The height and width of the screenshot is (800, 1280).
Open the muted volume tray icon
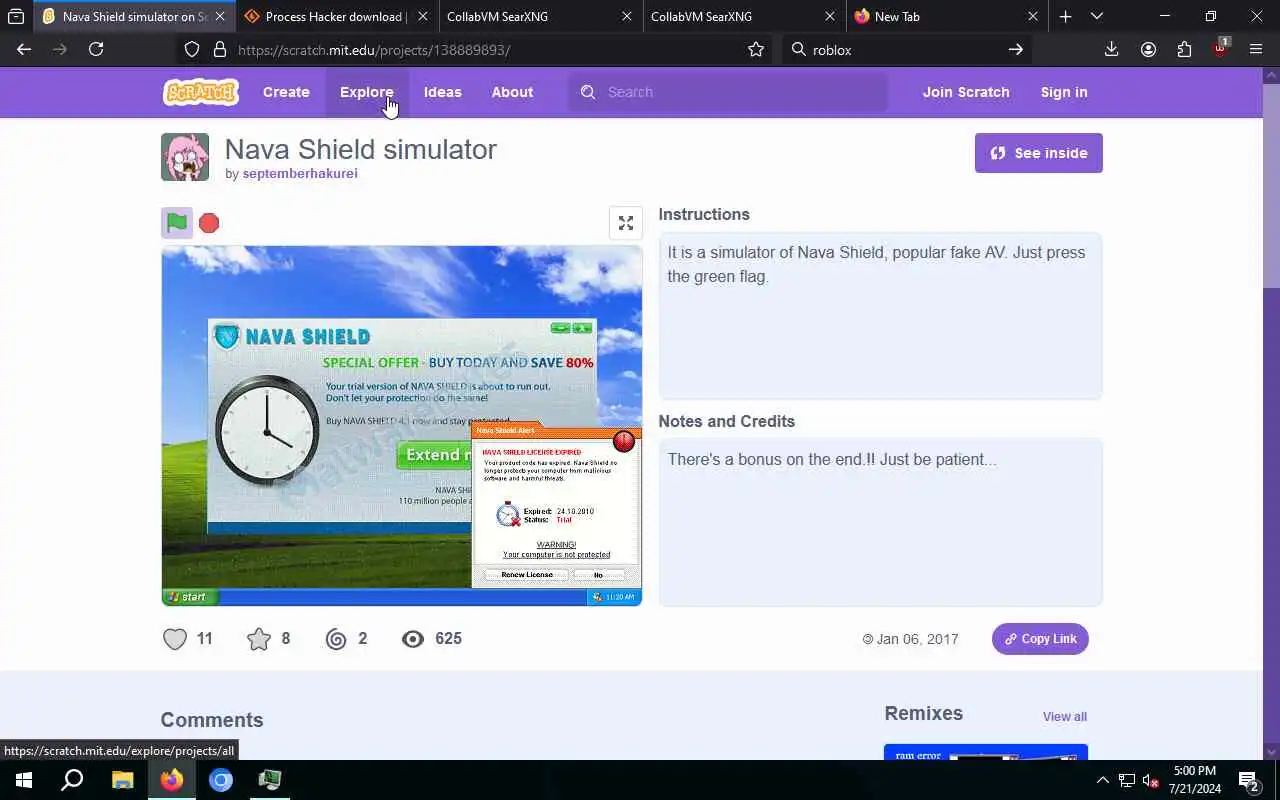[x=1151, y=780]
